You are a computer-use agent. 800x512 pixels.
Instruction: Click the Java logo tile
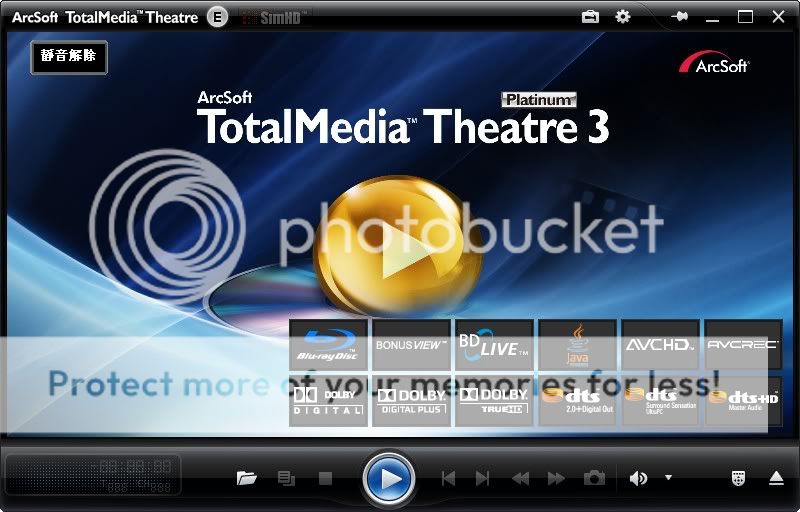(578, 345)
